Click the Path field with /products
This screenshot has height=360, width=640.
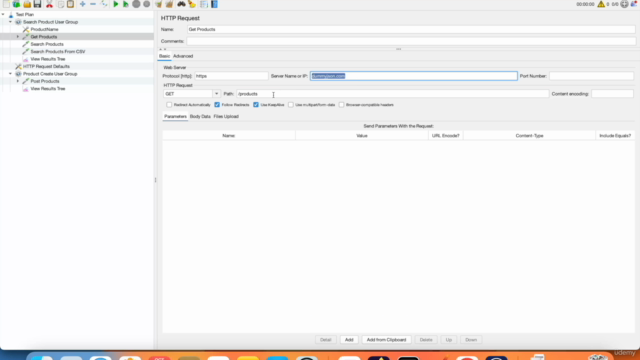(x=392, y=94)
